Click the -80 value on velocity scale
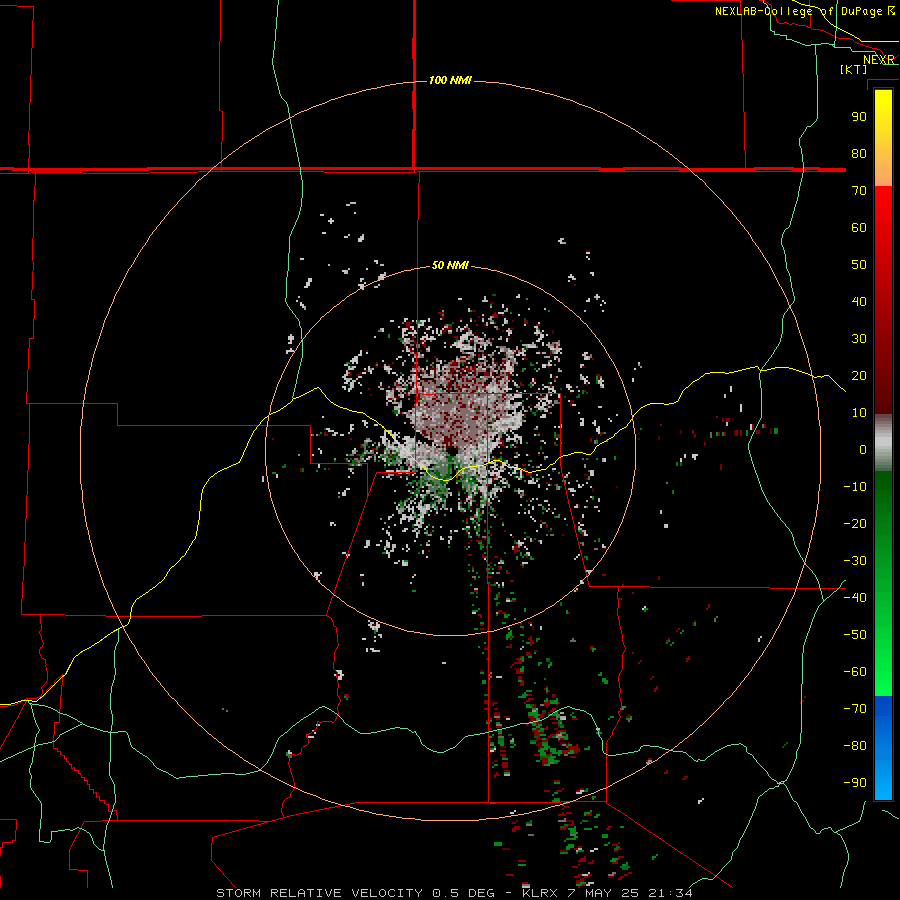 (855, 746)
